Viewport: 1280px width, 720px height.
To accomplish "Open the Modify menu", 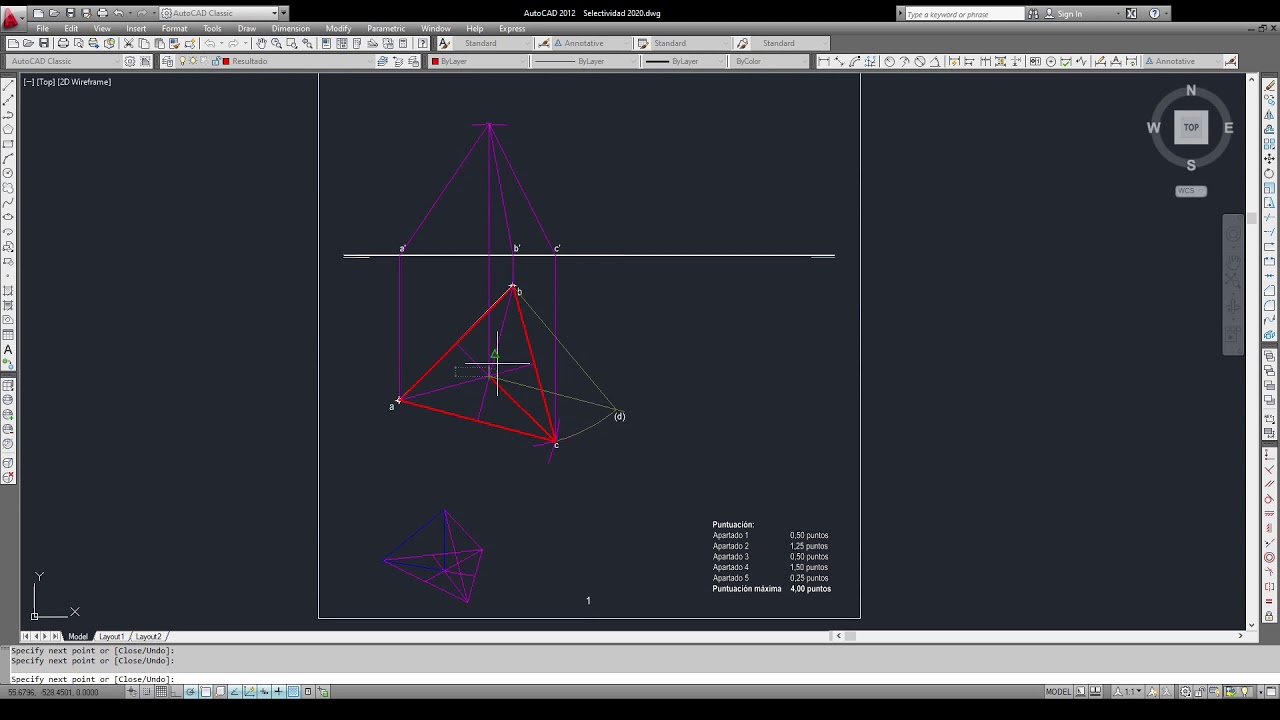I will [338, 29].
